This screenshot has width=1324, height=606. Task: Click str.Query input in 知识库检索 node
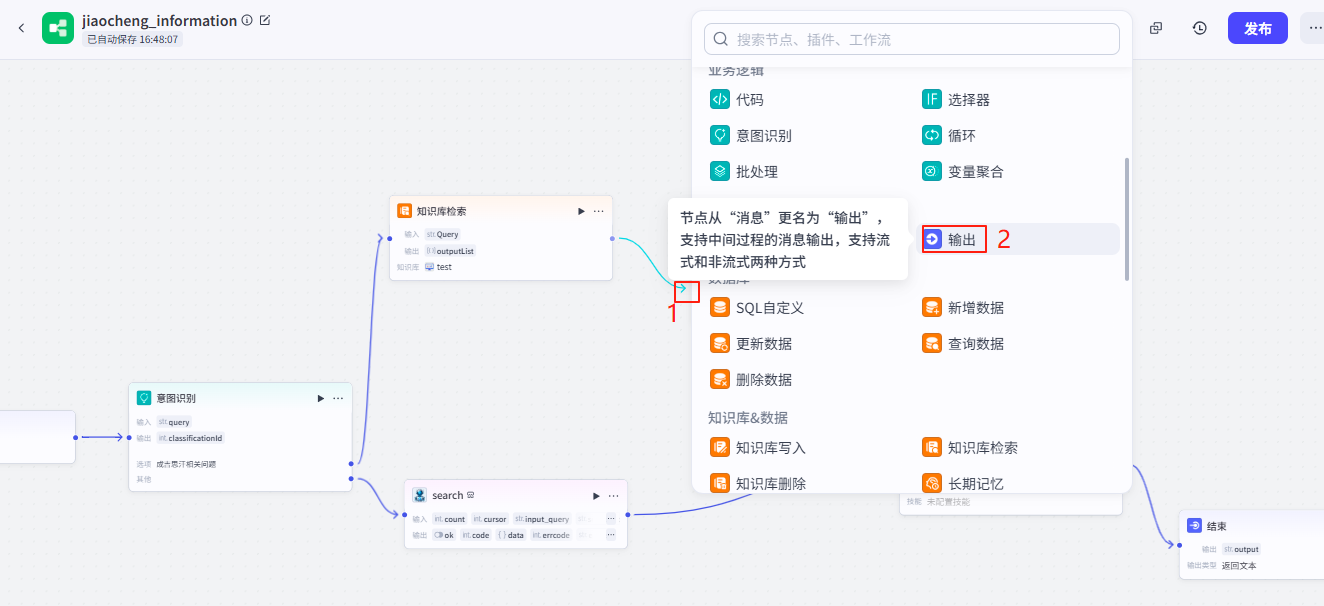pos(442,234)
